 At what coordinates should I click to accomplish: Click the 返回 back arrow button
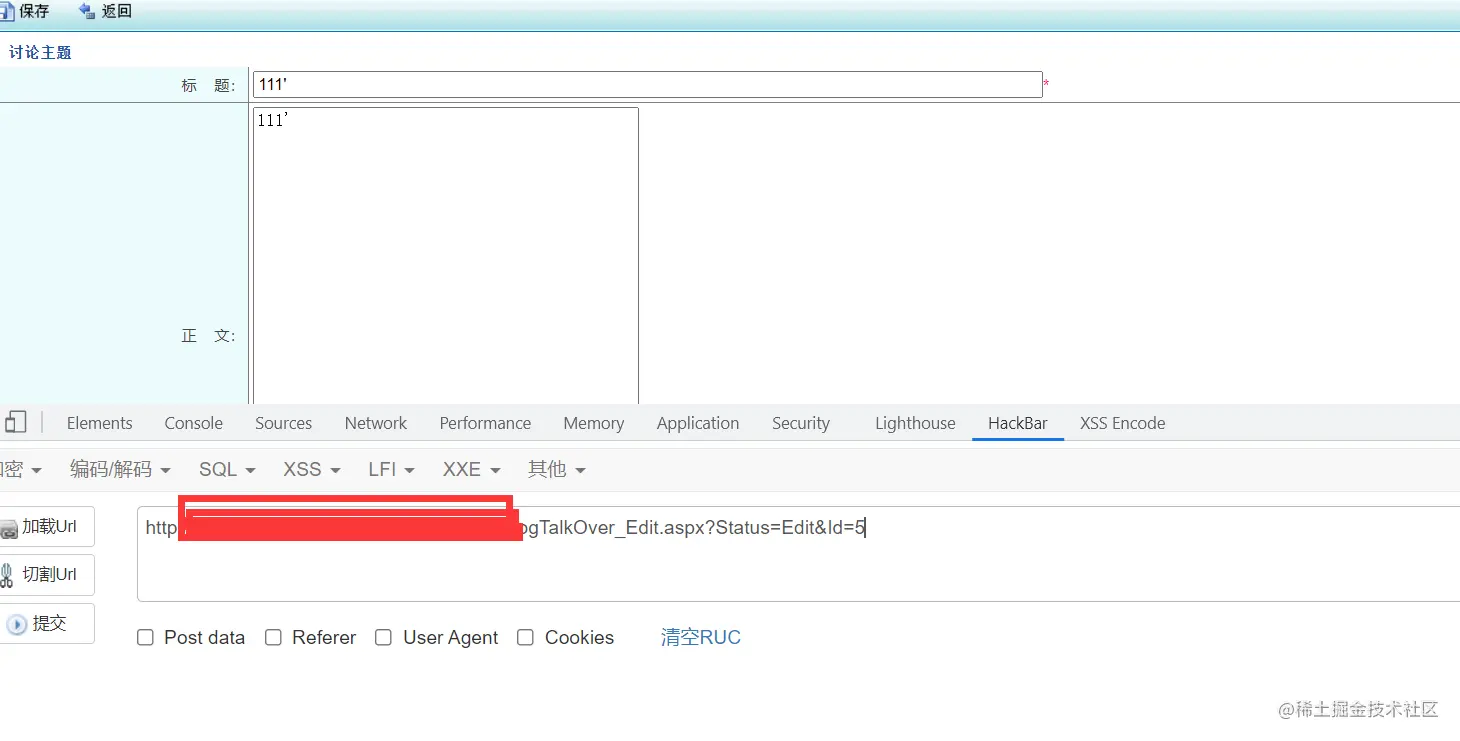click(105, 11)
